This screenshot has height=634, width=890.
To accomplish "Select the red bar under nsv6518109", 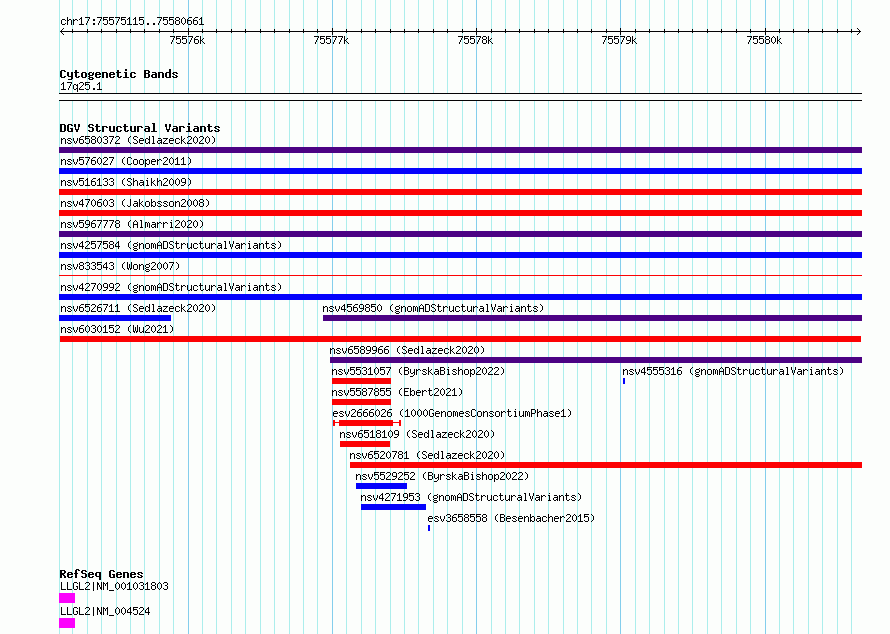I will 365,444.
